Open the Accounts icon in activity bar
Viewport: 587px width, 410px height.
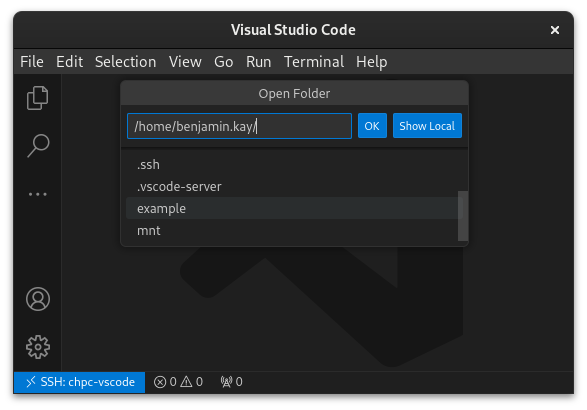point(37,299)
